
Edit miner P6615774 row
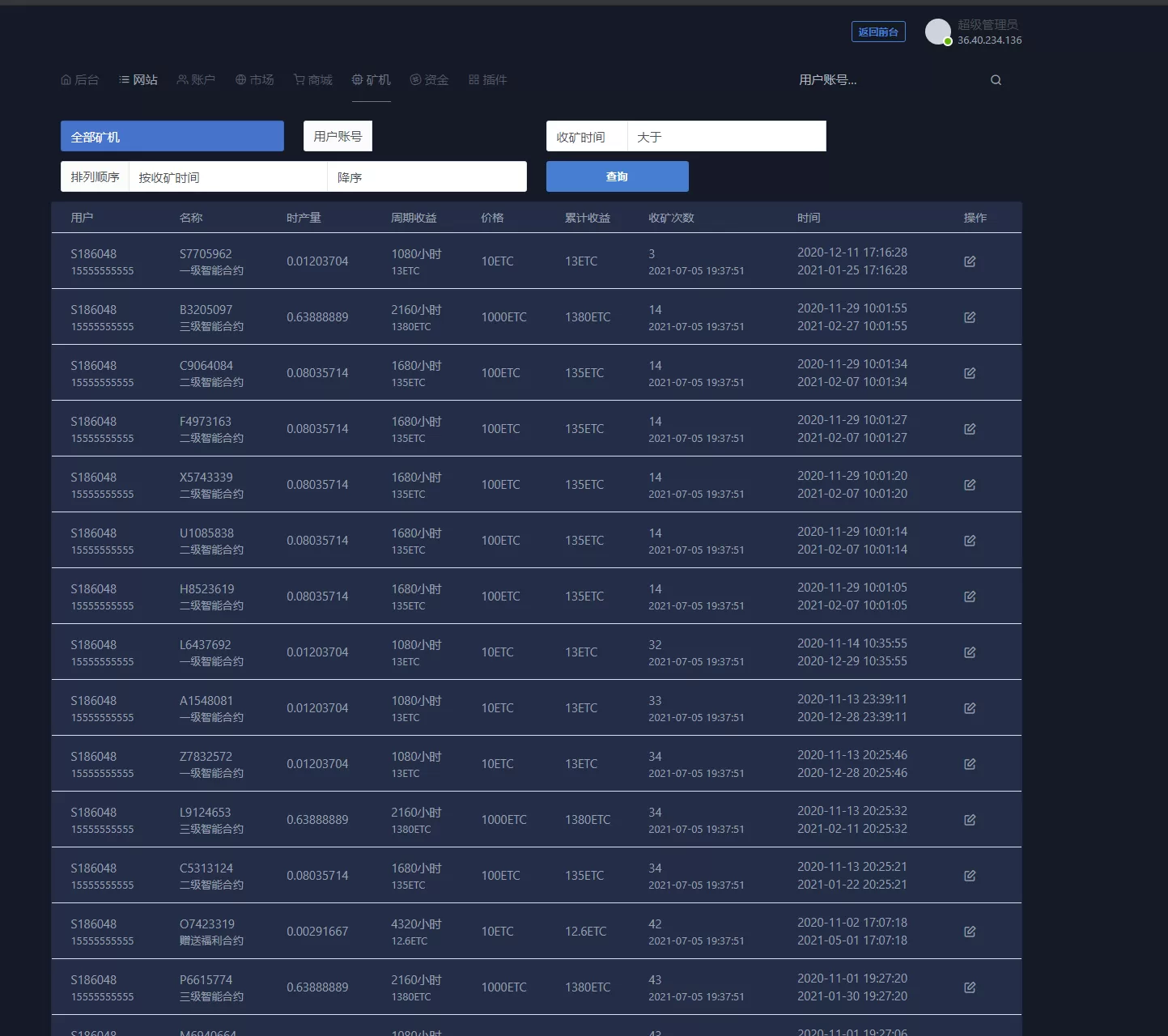tap(970, 987)
